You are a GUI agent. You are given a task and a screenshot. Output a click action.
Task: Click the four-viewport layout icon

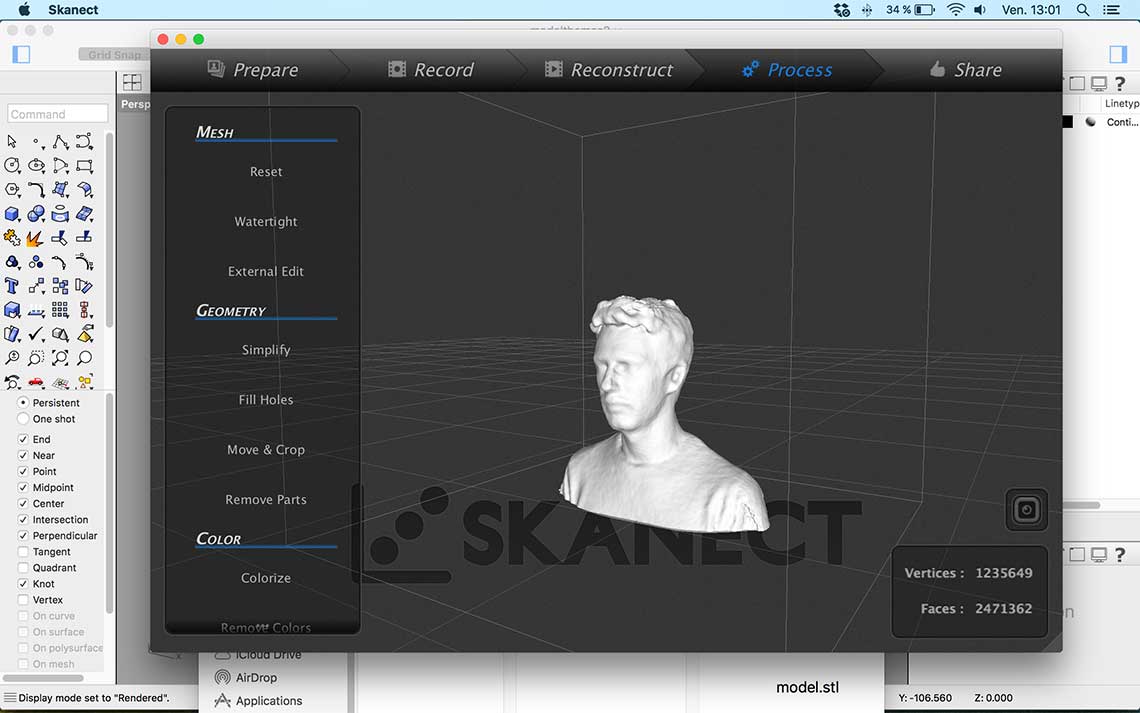[132, 82]
